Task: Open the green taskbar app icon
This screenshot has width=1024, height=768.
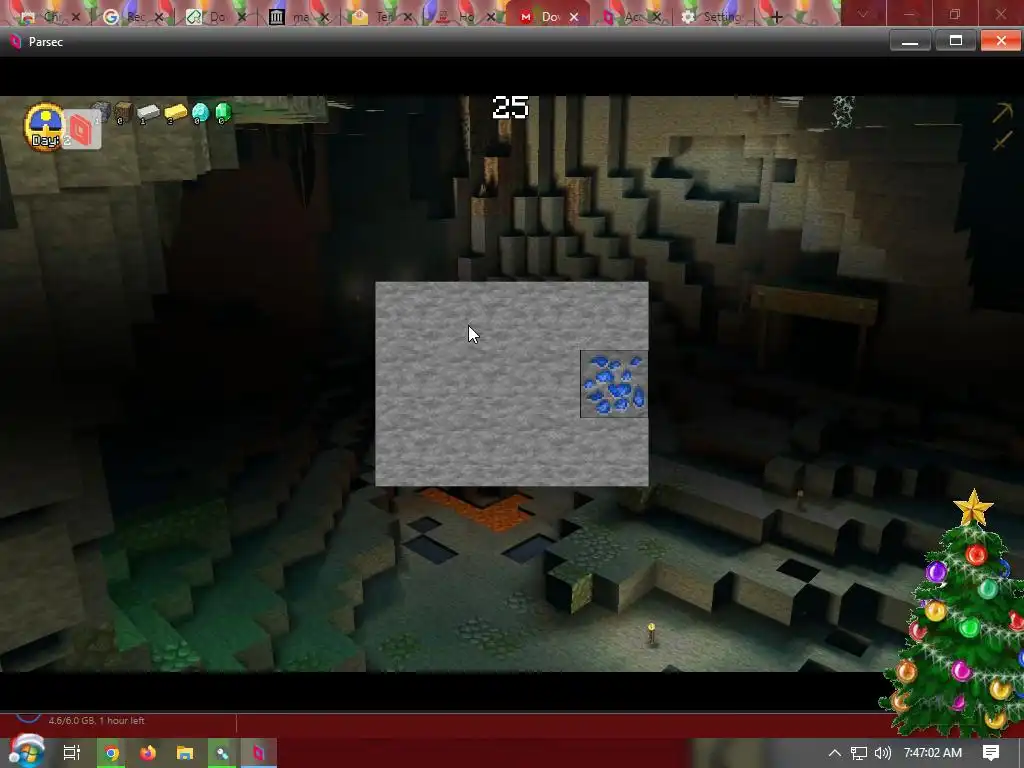Action: point(222,753)
